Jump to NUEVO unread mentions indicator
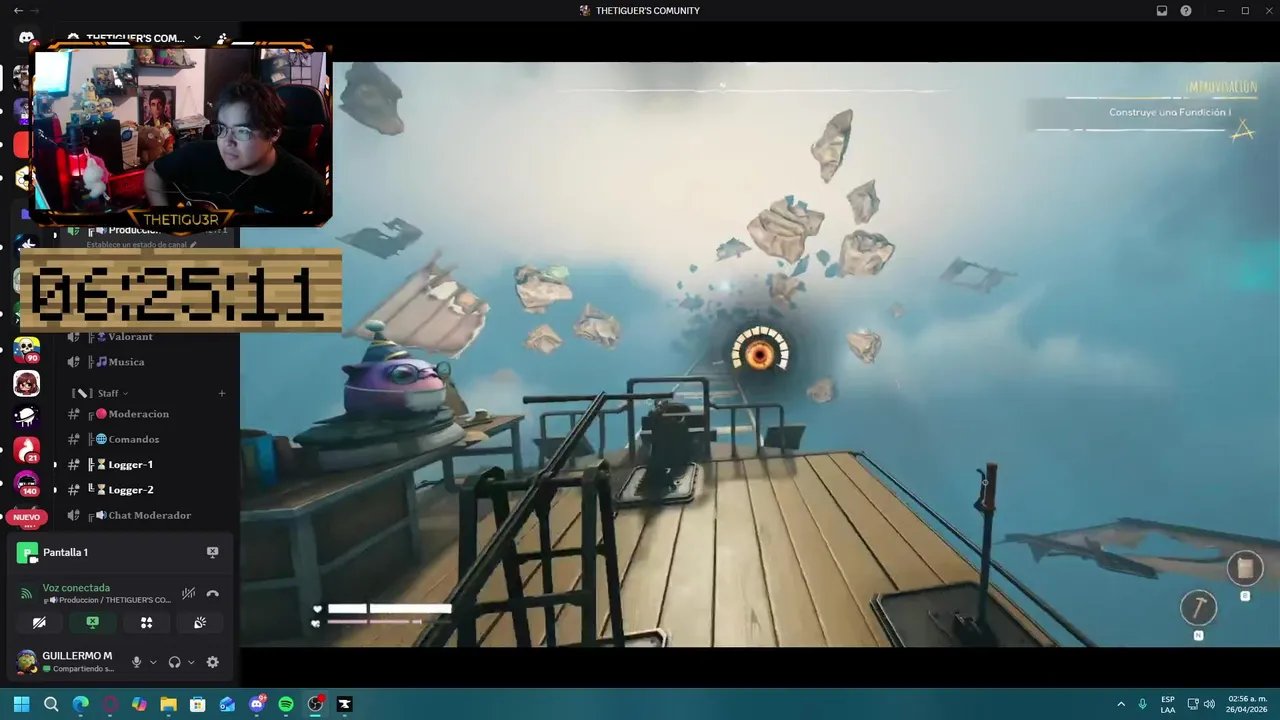1280x720 pixels. pyautogui.click(x=26, y=518)
